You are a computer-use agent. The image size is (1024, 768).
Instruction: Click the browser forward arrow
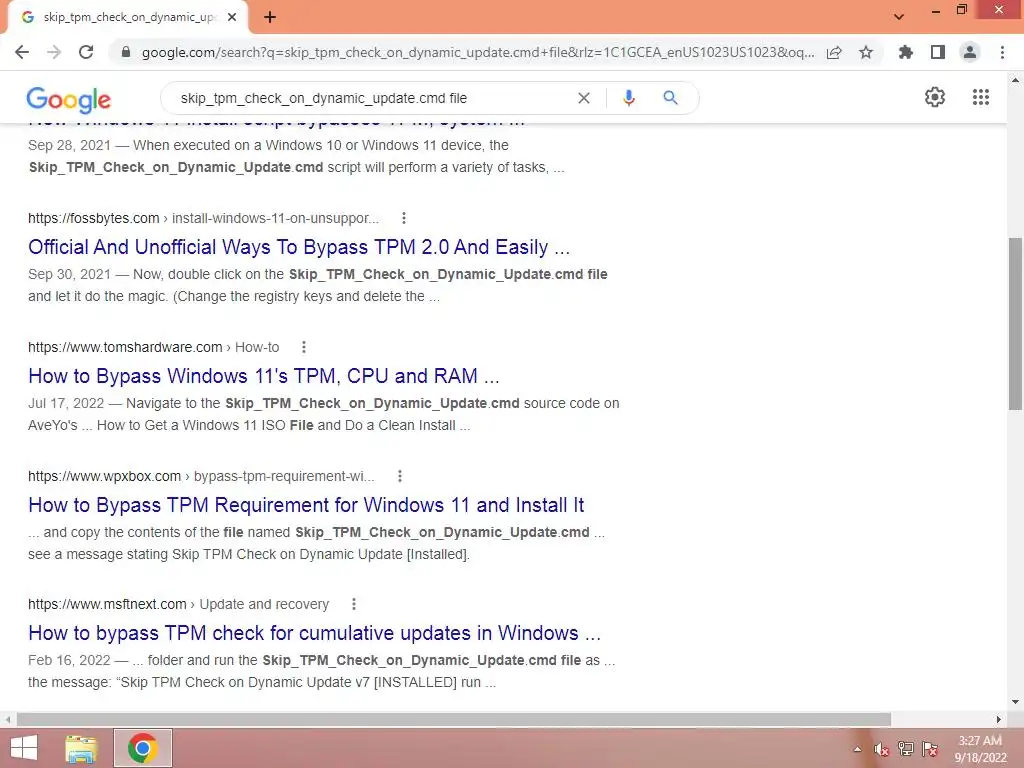tap(54, 52)
